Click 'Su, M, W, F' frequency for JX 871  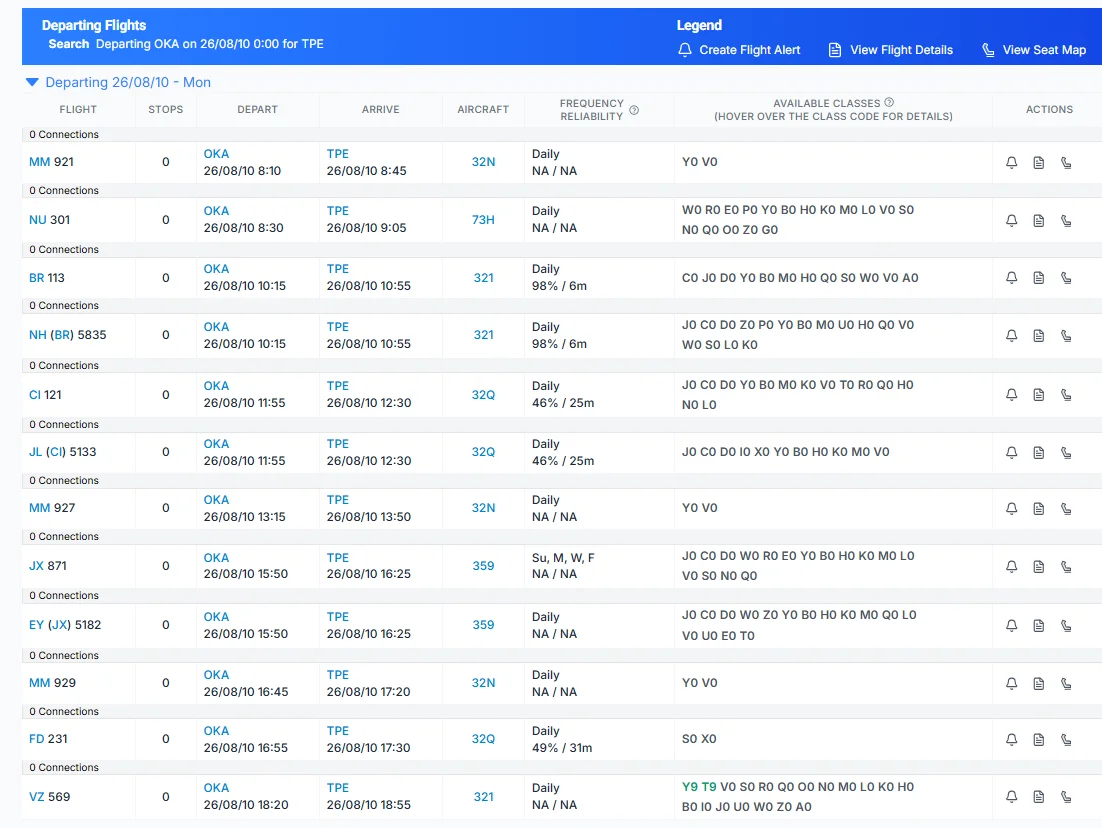[563, 558]
